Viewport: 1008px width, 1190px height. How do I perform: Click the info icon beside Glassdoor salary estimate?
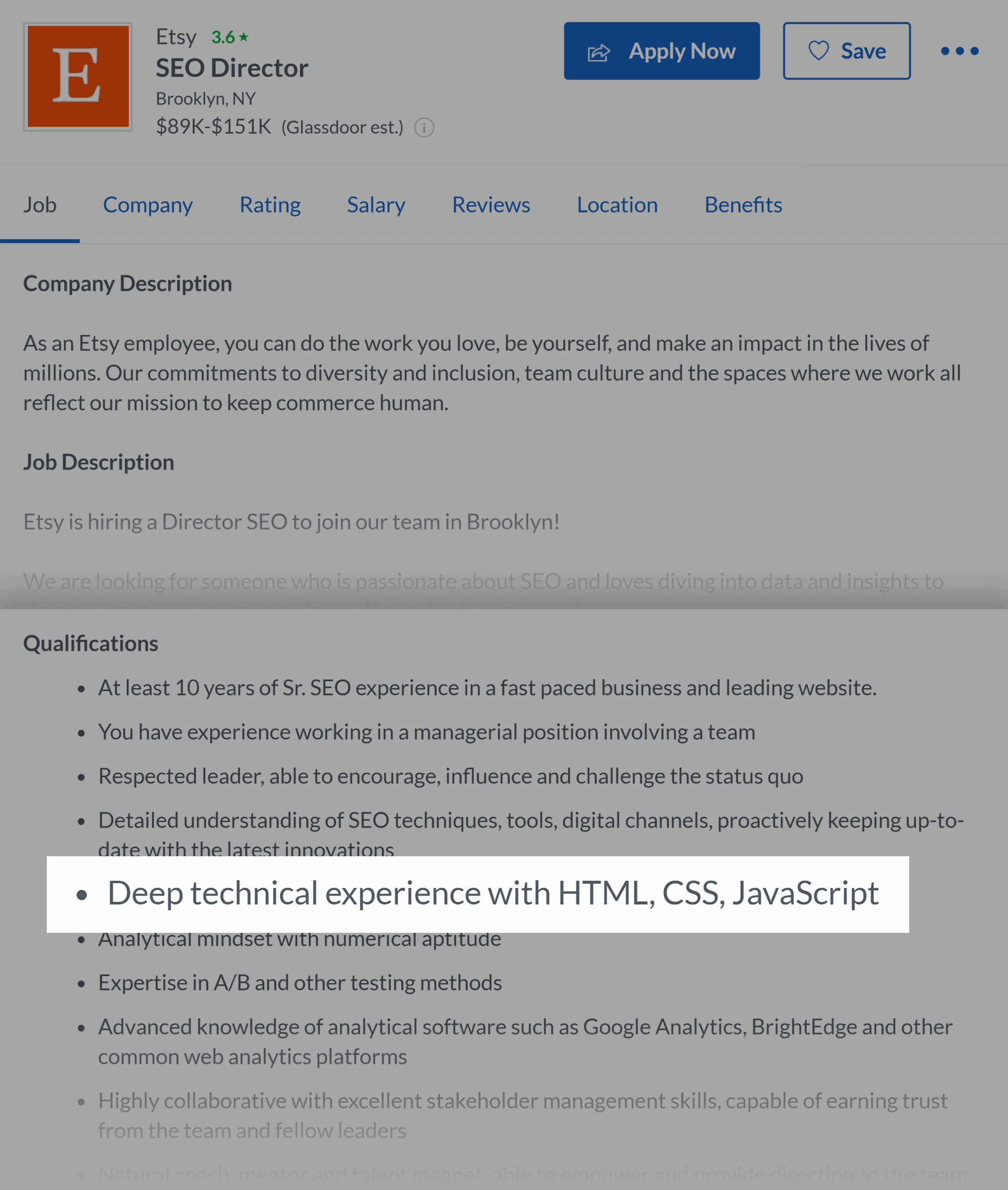pos(424,128)
